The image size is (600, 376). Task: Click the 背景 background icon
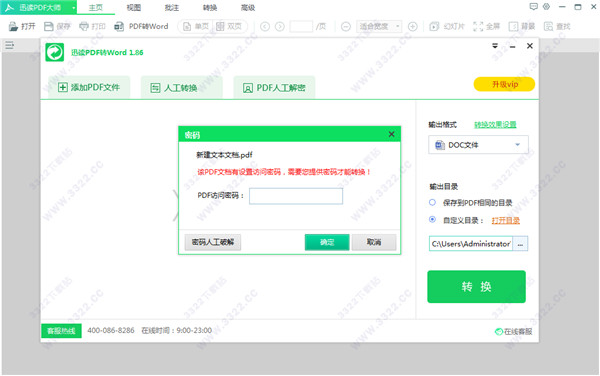click(x=513, y=26)
